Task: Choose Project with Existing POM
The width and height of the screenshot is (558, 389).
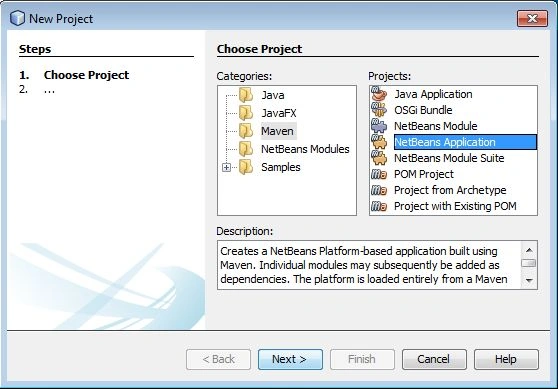Action: pos(455,206)
